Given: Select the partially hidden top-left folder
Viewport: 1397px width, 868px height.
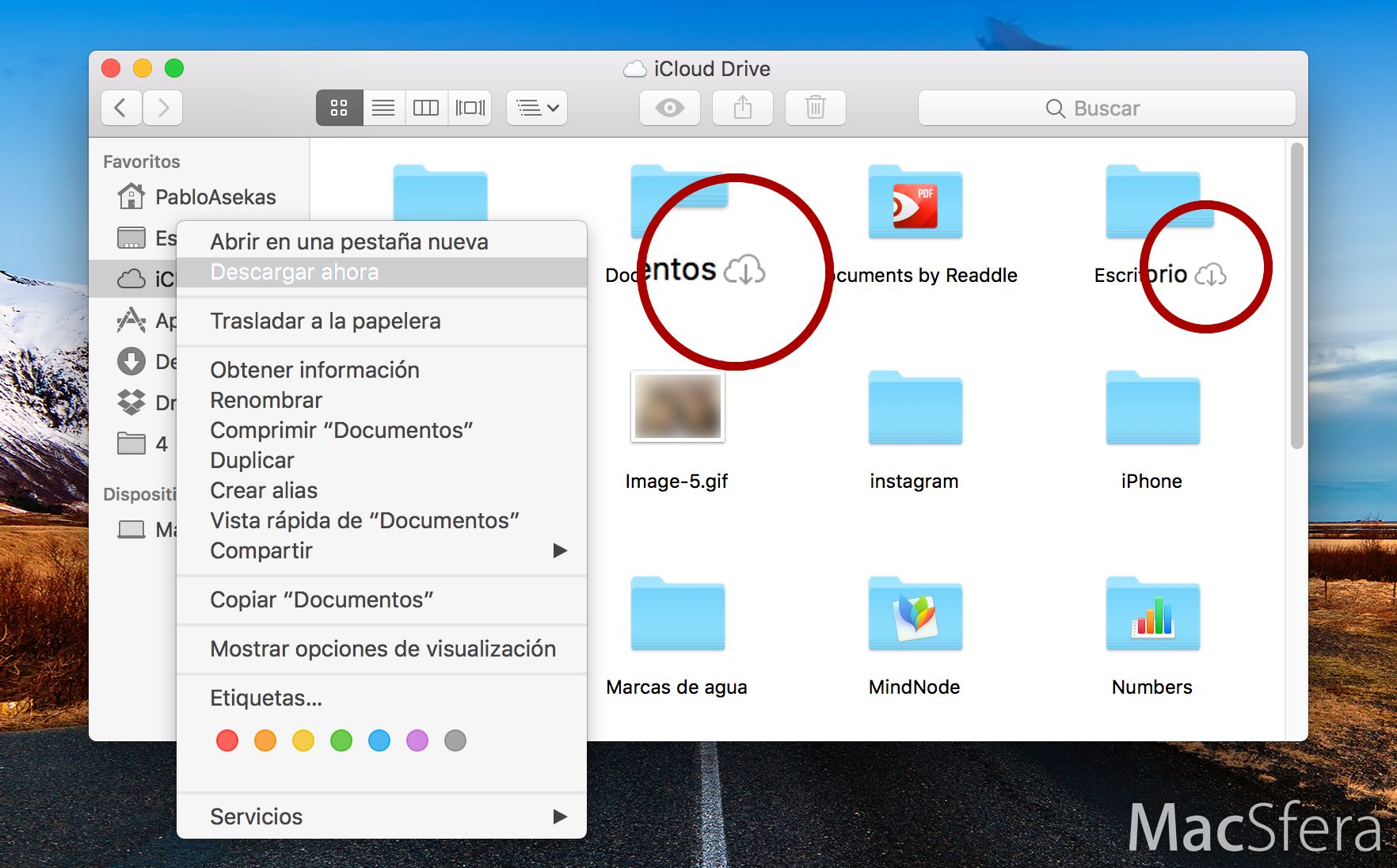Looking at the screenshot, I should pyautogui.click(x=440, y=192).
